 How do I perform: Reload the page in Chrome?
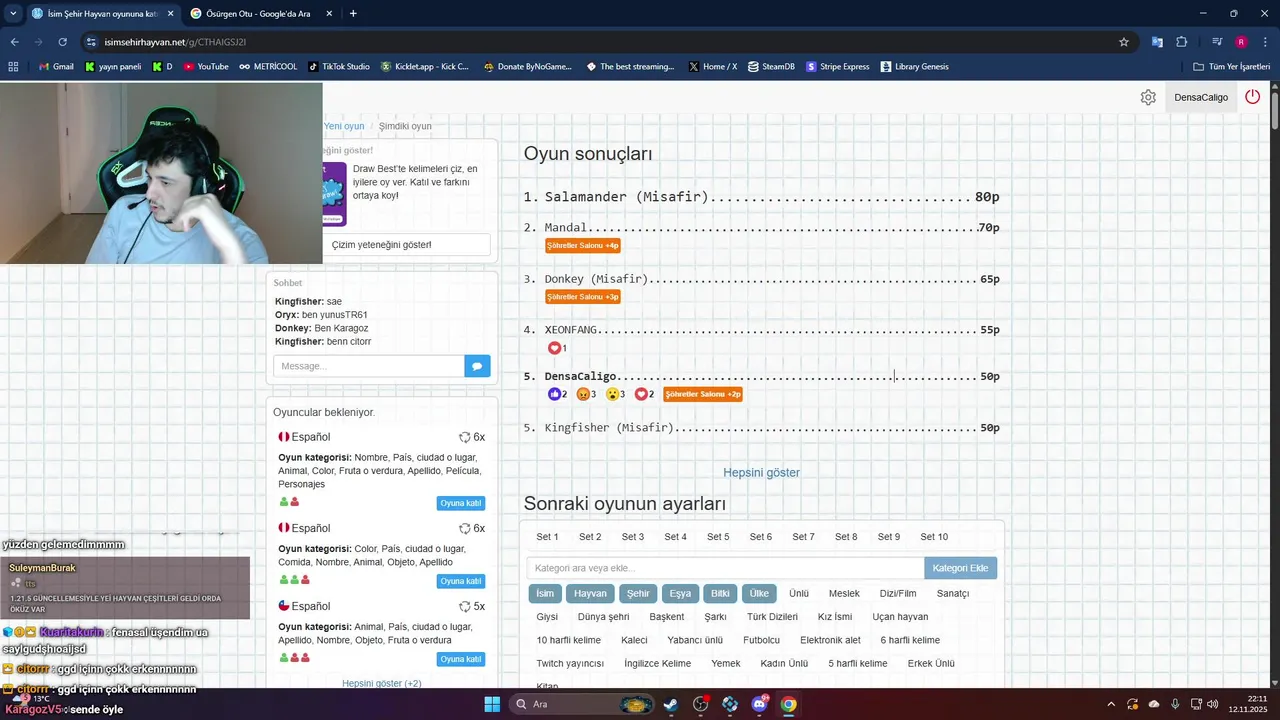pyautogui.click(x=62, y=42)
